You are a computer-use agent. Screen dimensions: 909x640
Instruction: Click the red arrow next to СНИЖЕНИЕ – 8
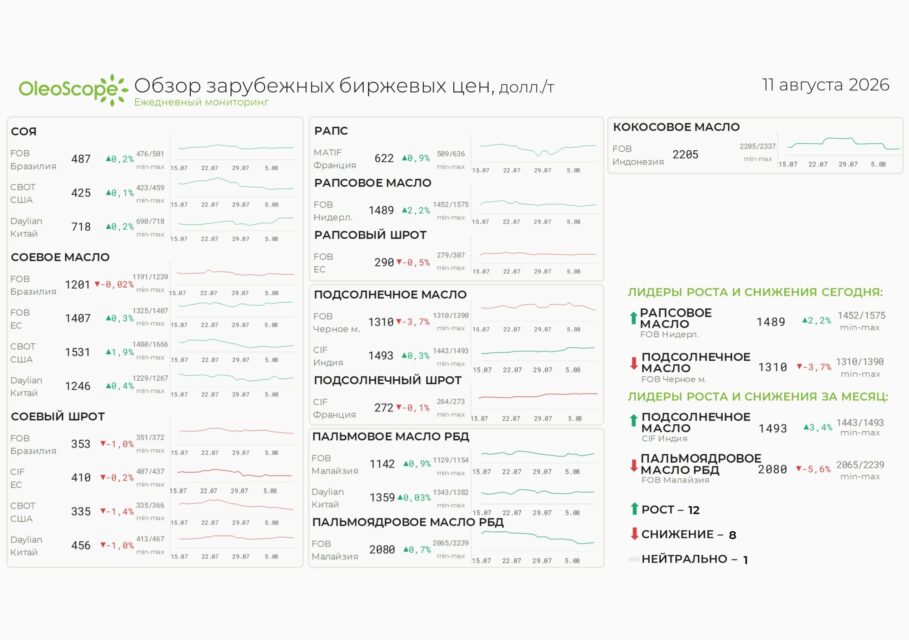click(634, 533)
